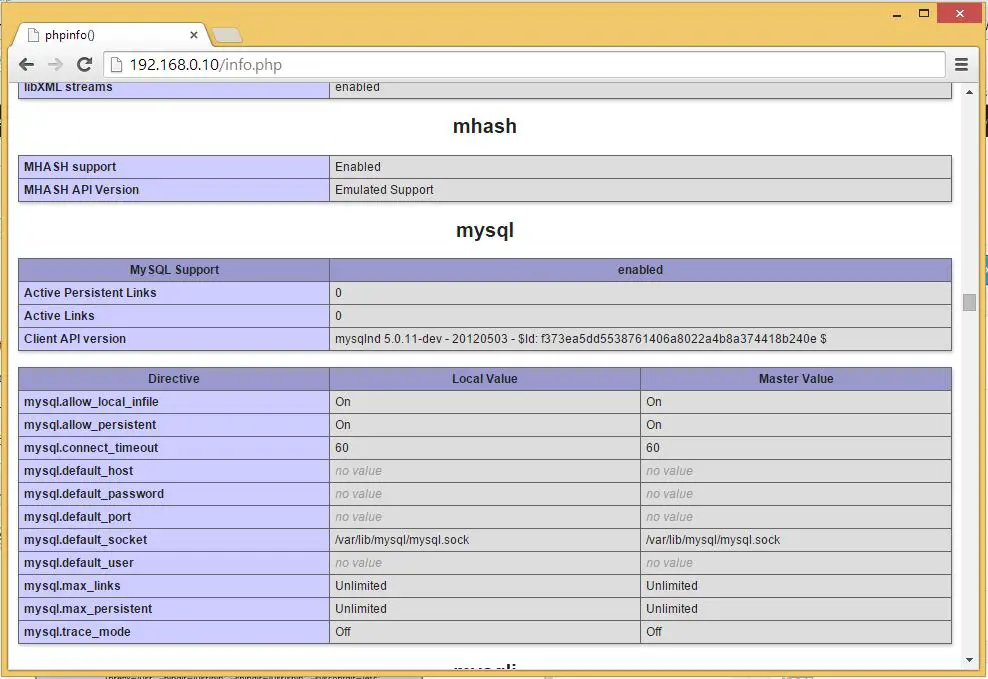Click the browser forward arrow
This screenshot has height=679, width=988.
(55, 64)
